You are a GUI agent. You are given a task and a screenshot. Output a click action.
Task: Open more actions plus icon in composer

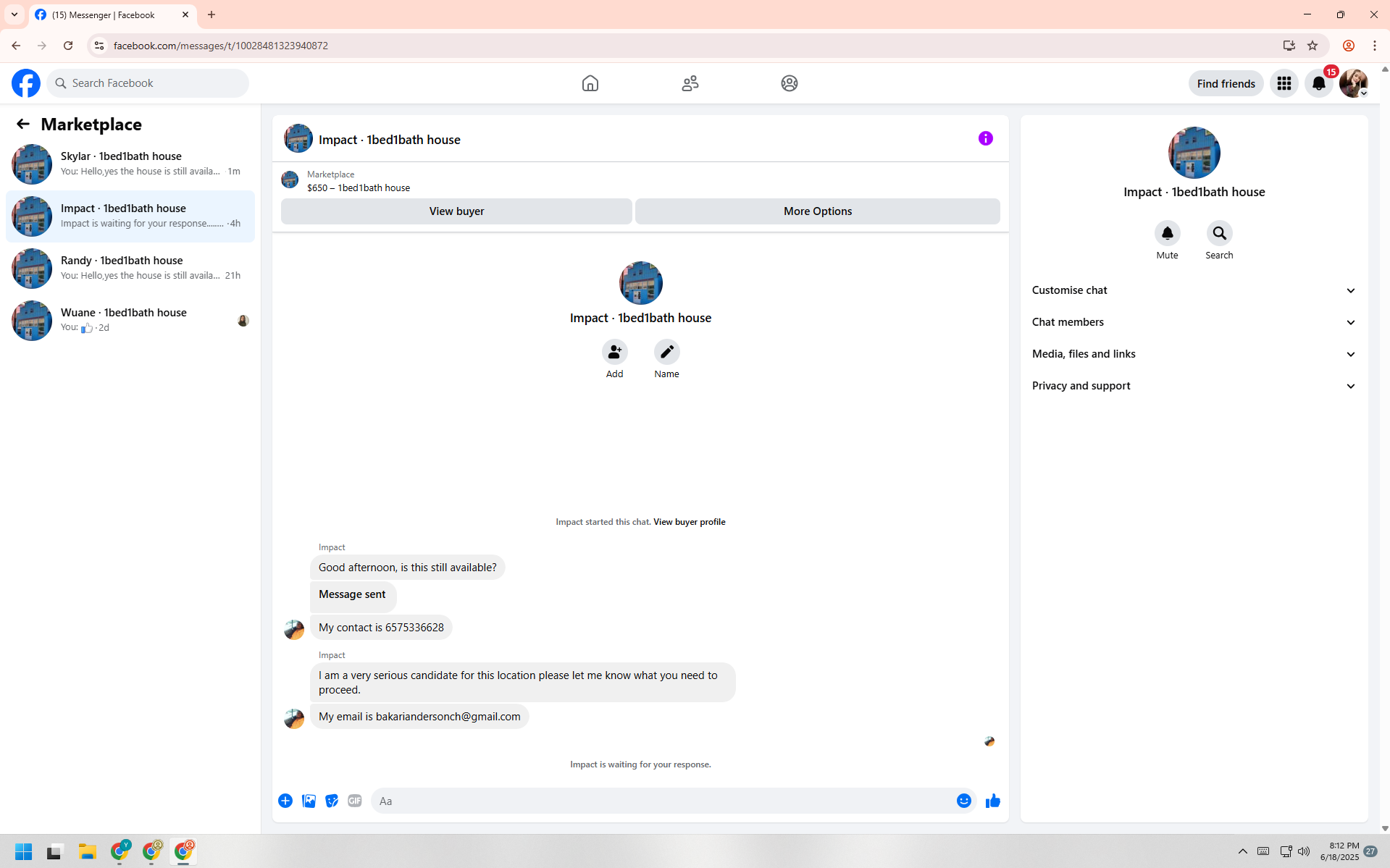pyautogui.click(x=285, y=801)
